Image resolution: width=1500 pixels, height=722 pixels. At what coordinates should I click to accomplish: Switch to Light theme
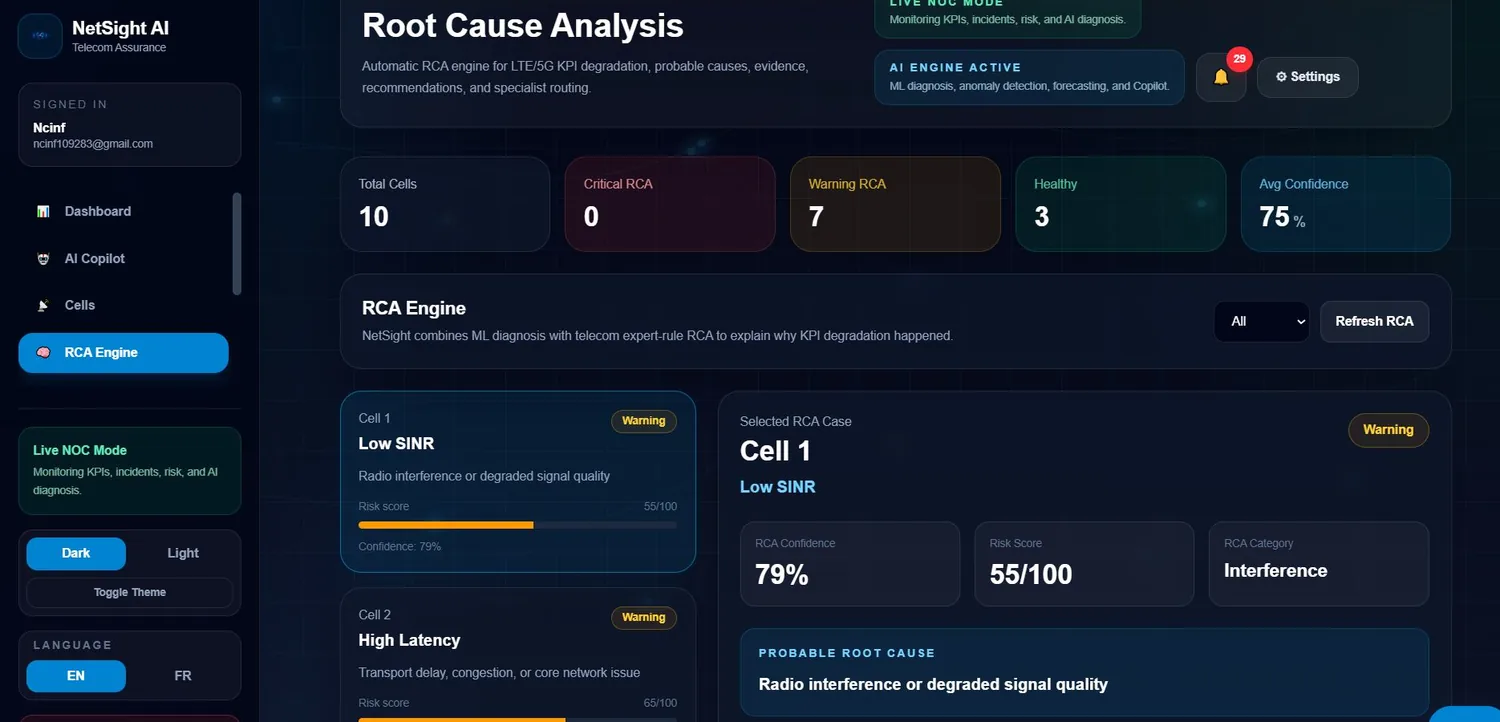tap(183, 553)
